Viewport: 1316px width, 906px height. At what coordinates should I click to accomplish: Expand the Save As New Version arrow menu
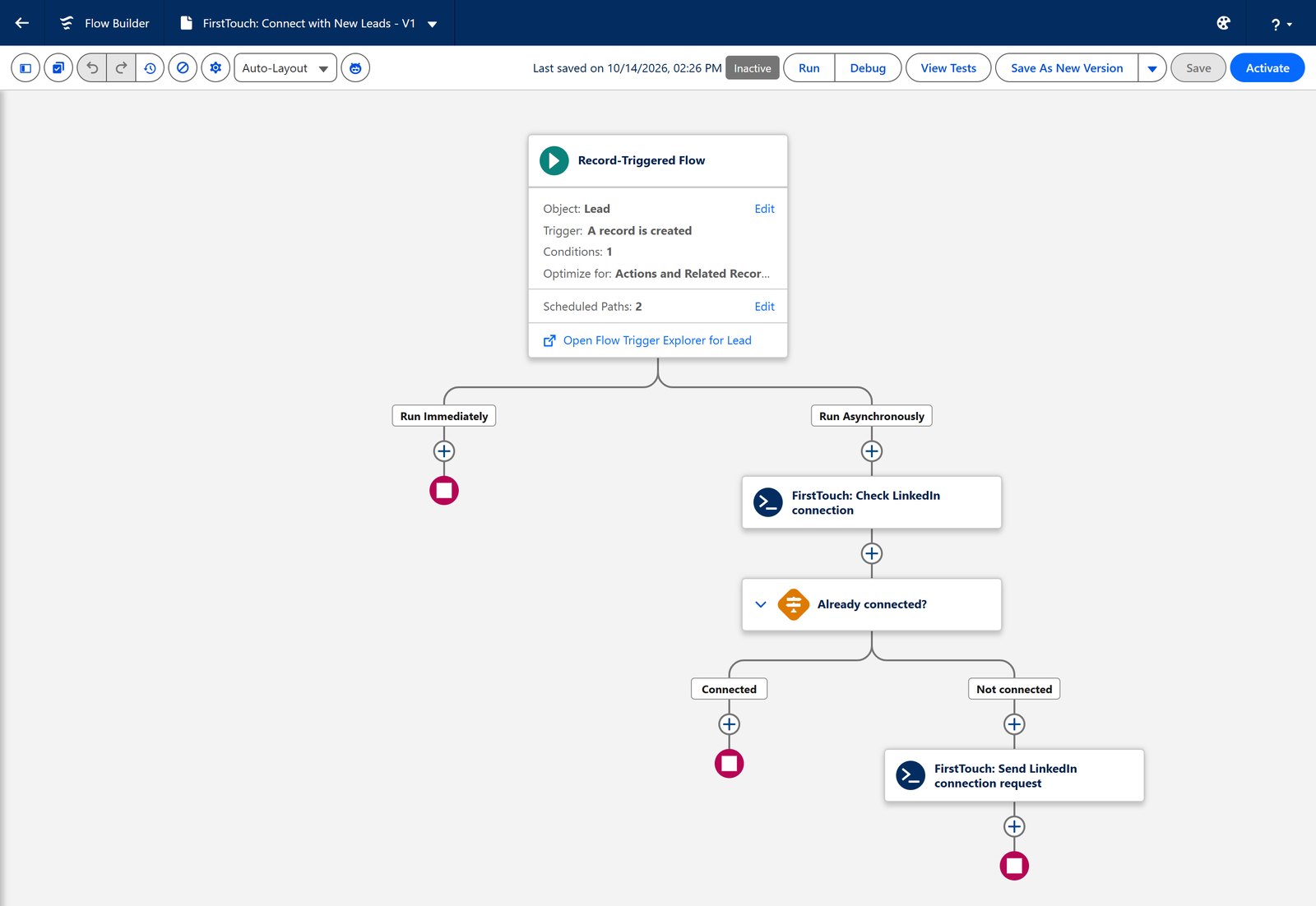(1152, 68)
